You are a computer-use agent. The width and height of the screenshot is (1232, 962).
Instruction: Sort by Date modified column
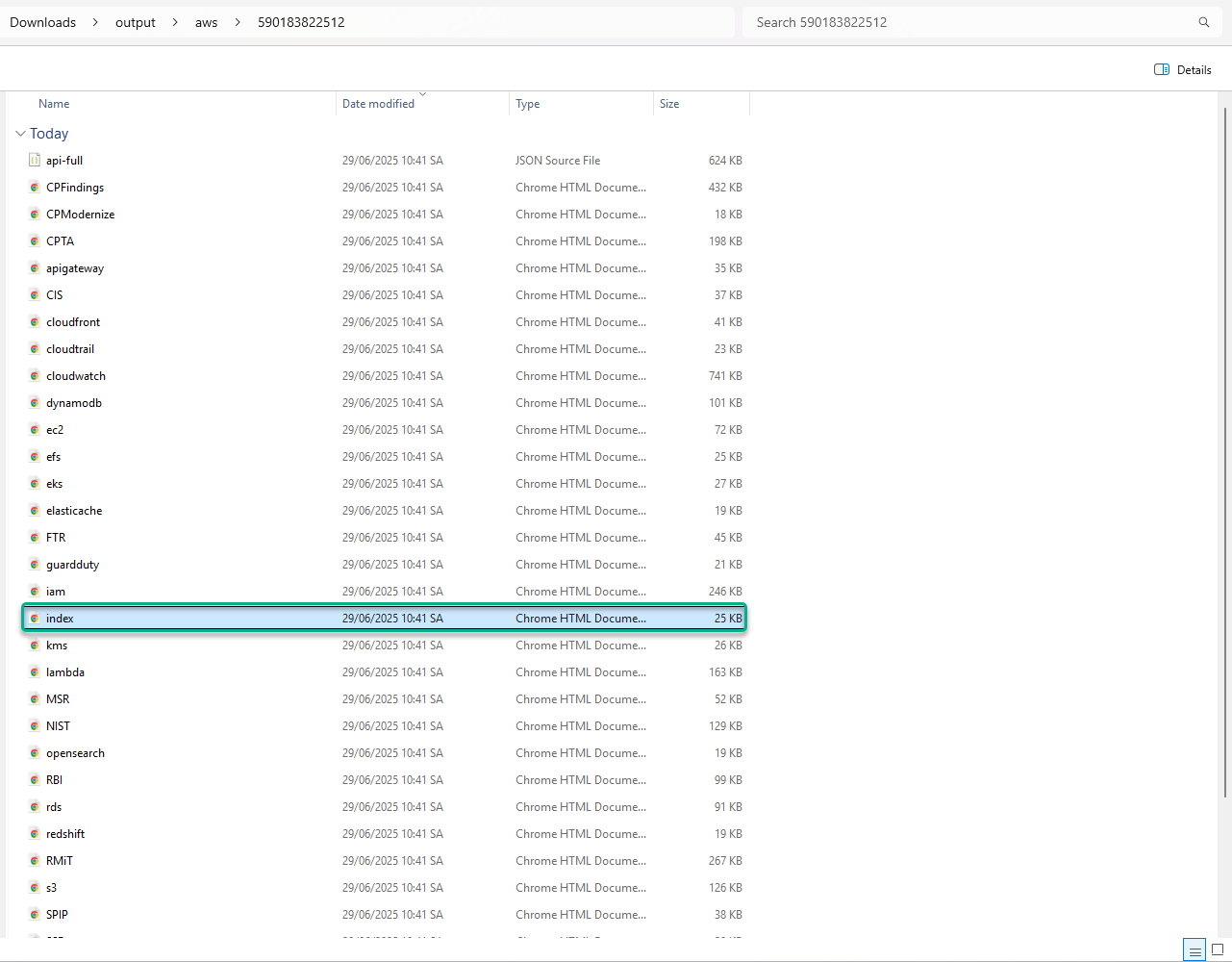(x=378, y=104)
